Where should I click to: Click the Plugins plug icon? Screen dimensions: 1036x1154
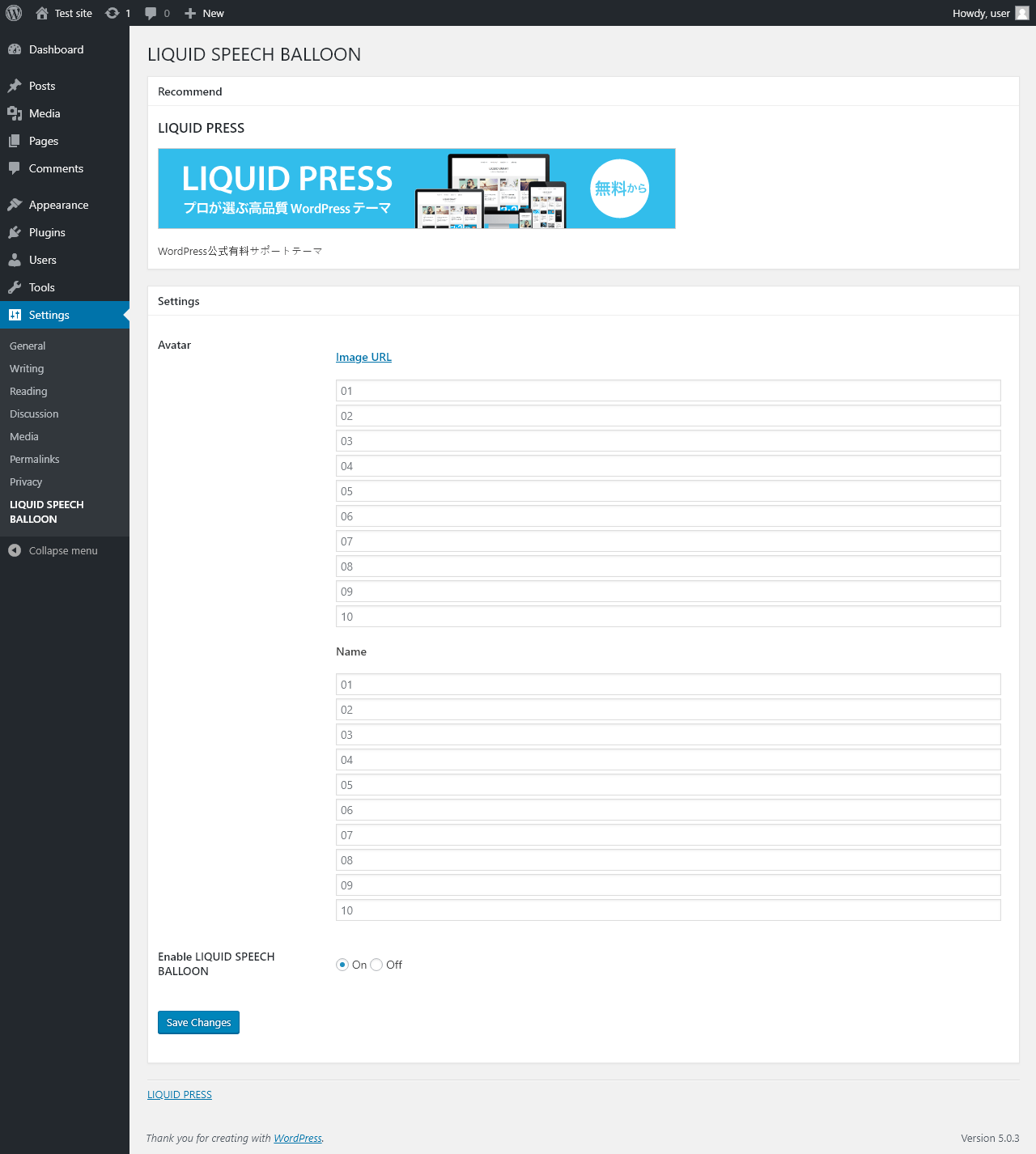point(15,232)
